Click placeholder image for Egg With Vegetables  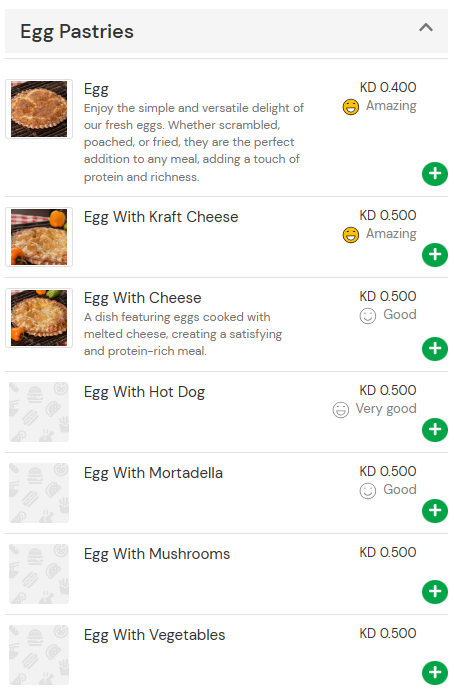[x=39, y=655]
